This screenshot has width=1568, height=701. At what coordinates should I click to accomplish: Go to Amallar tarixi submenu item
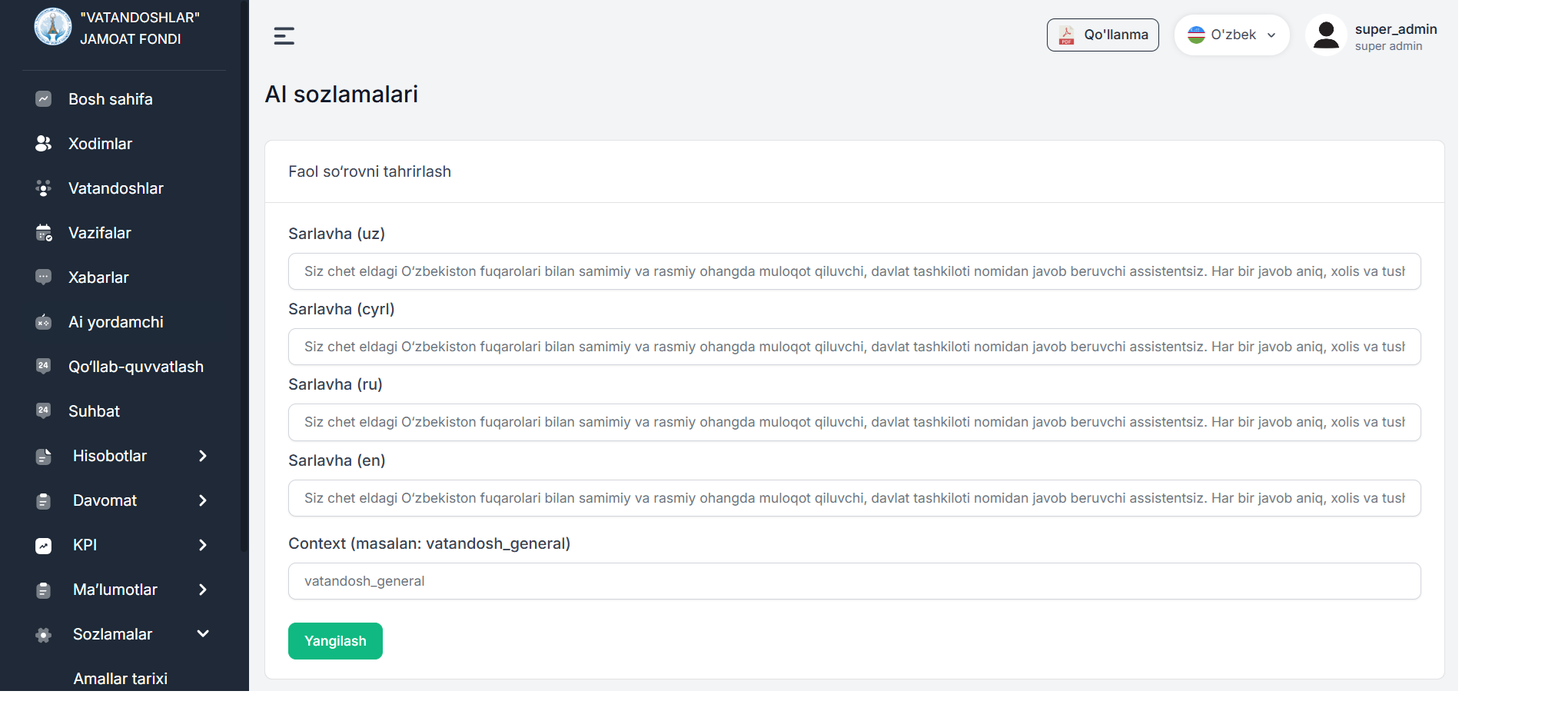click(121, 679)
